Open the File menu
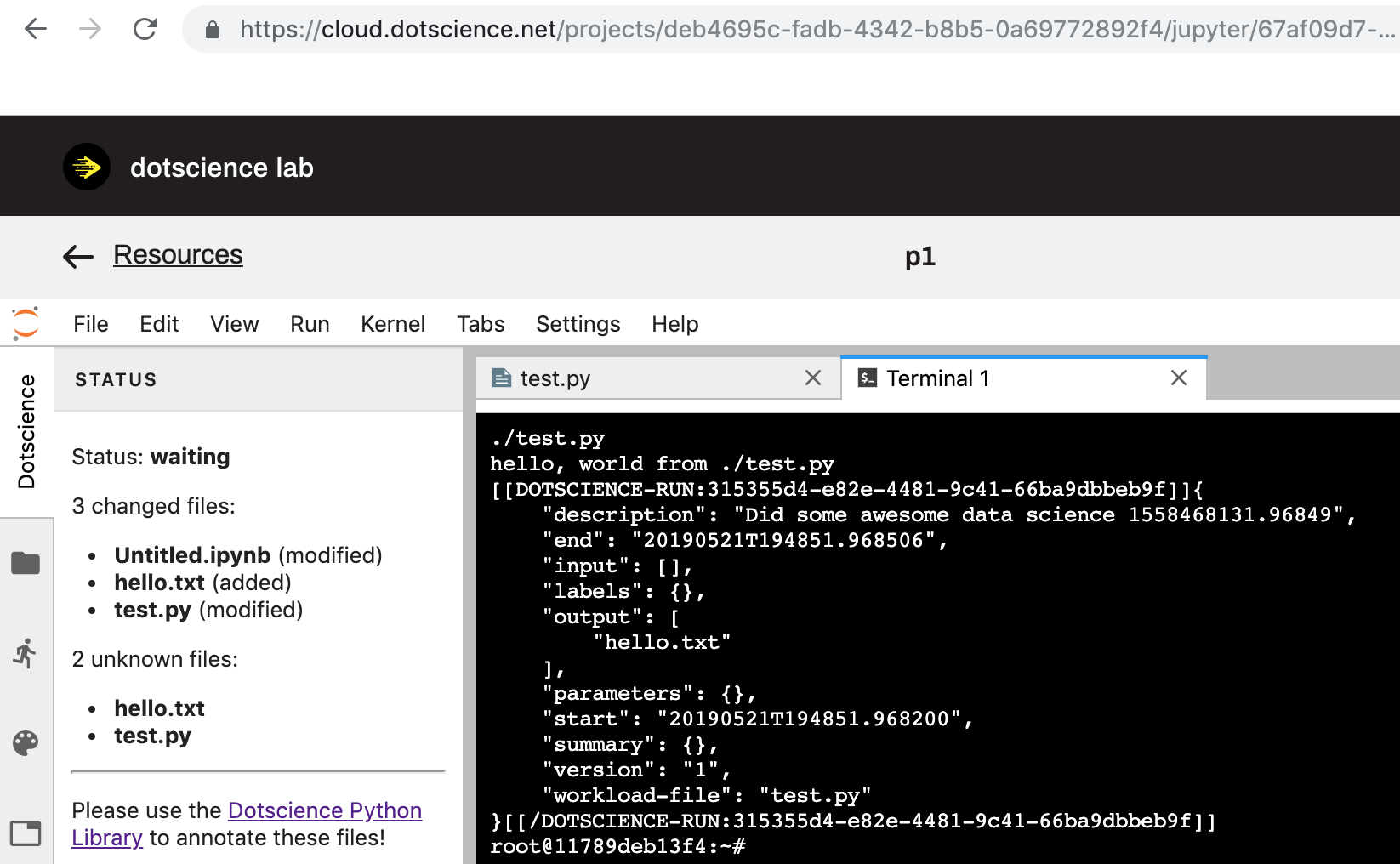1400x864 pixels. (91, 324)
